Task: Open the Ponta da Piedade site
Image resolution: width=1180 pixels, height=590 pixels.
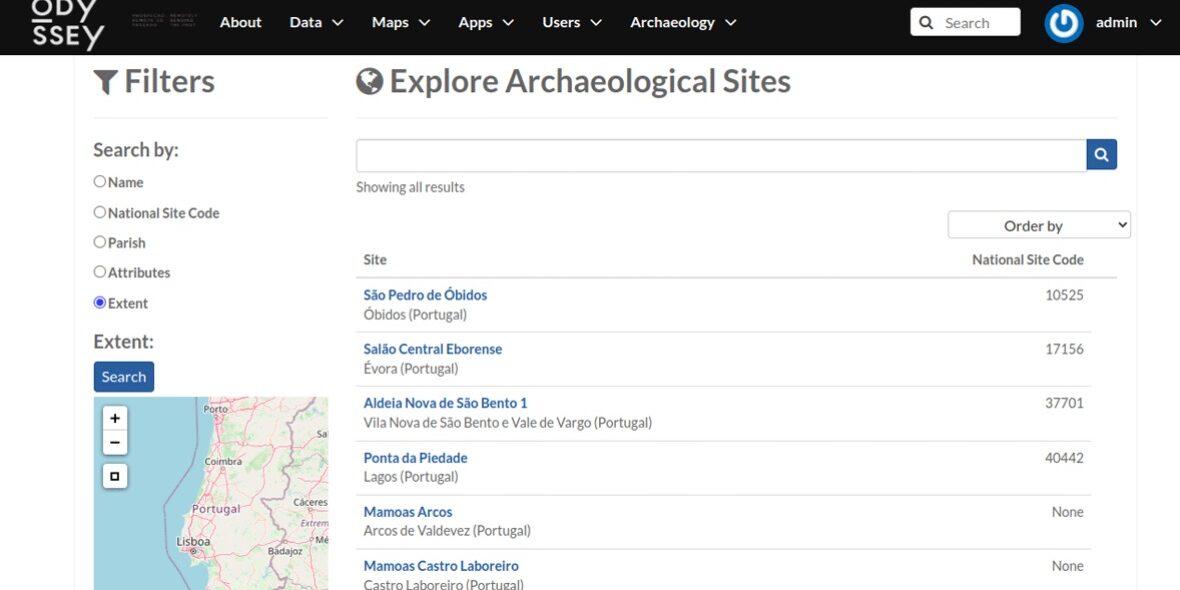Action: click(x=415, y=458)
